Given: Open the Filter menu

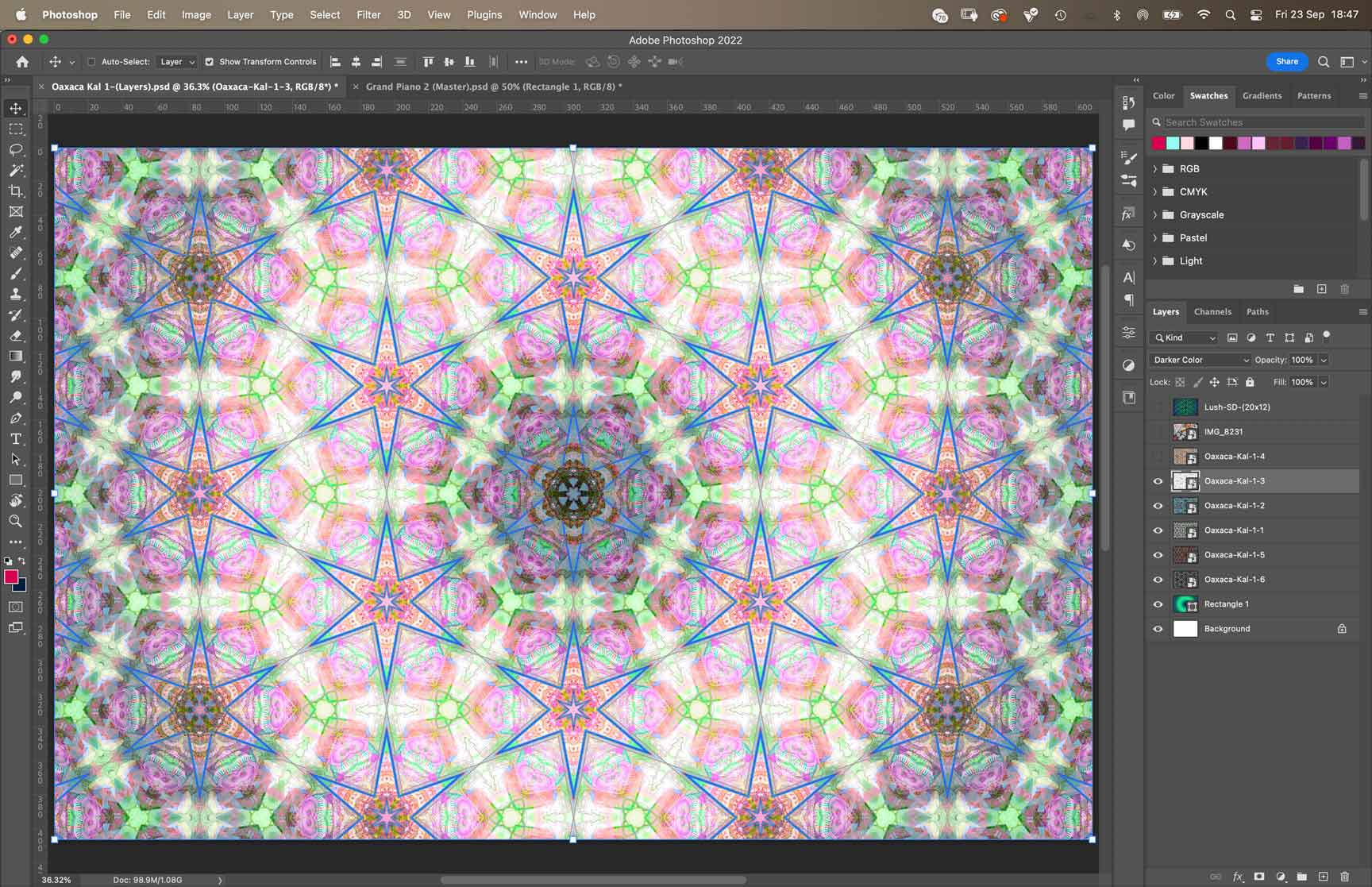Looking at the screenshot, I should (368, 14).
